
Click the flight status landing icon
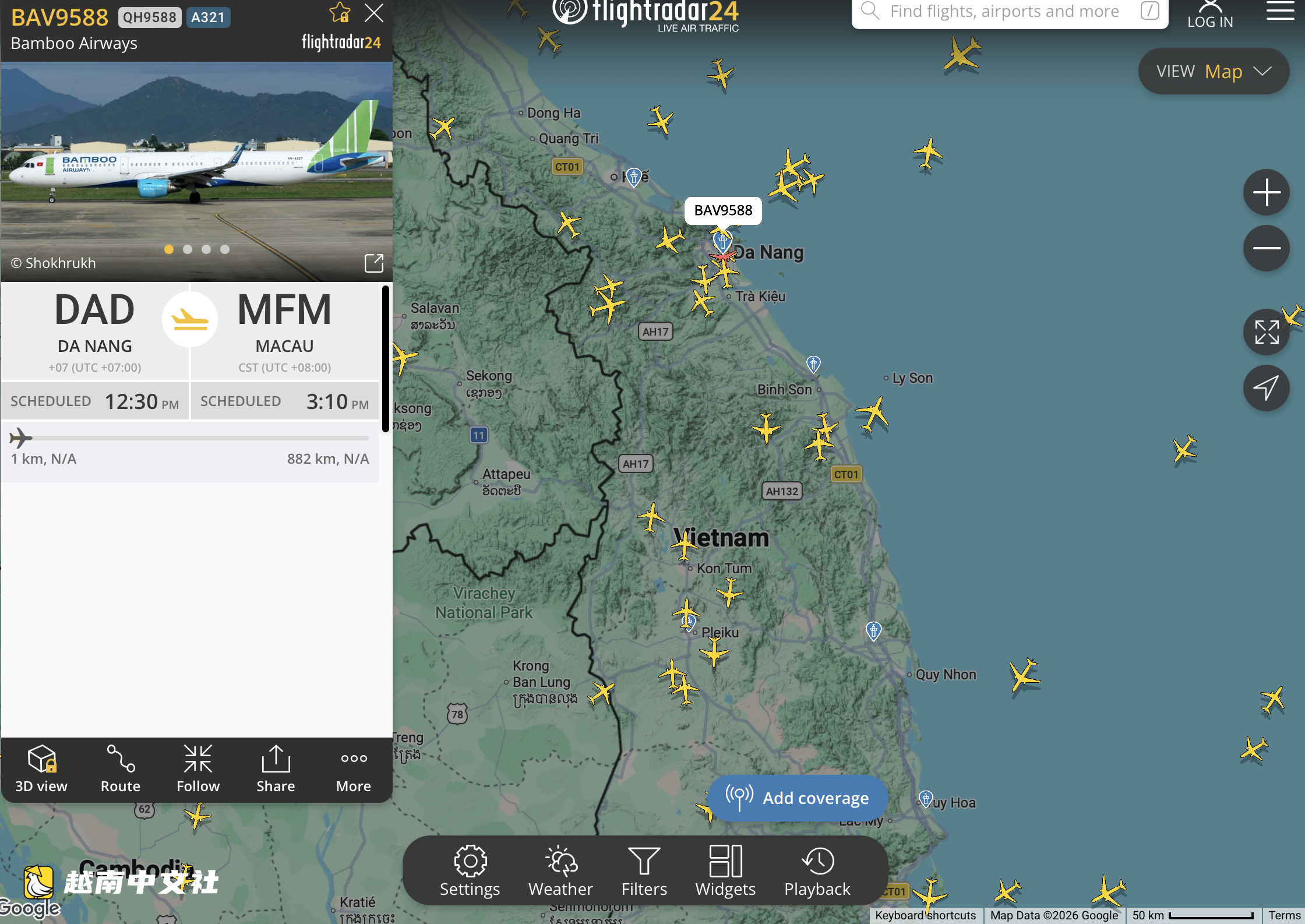pos(190,319)
